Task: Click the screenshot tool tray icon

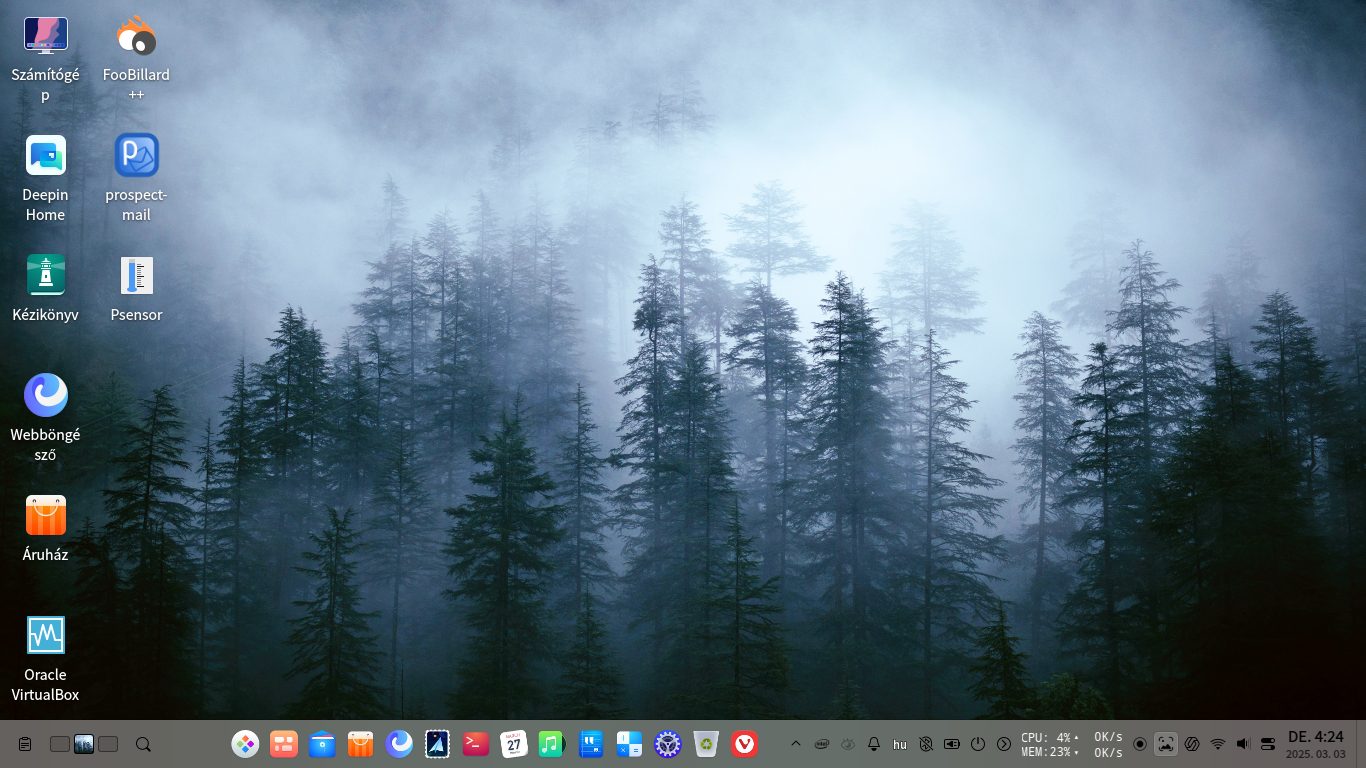Action: click(x=1166, y=744)
